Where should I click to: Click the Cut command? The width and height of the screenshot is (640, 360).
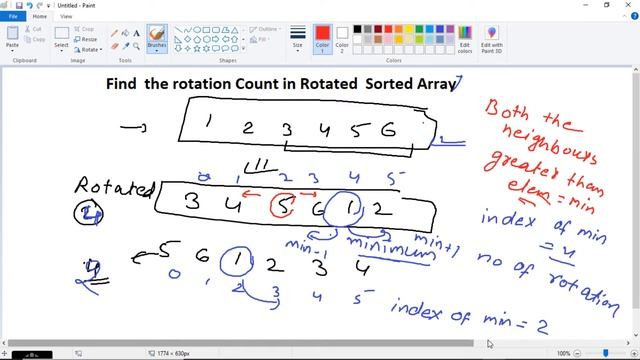[33, 29]
